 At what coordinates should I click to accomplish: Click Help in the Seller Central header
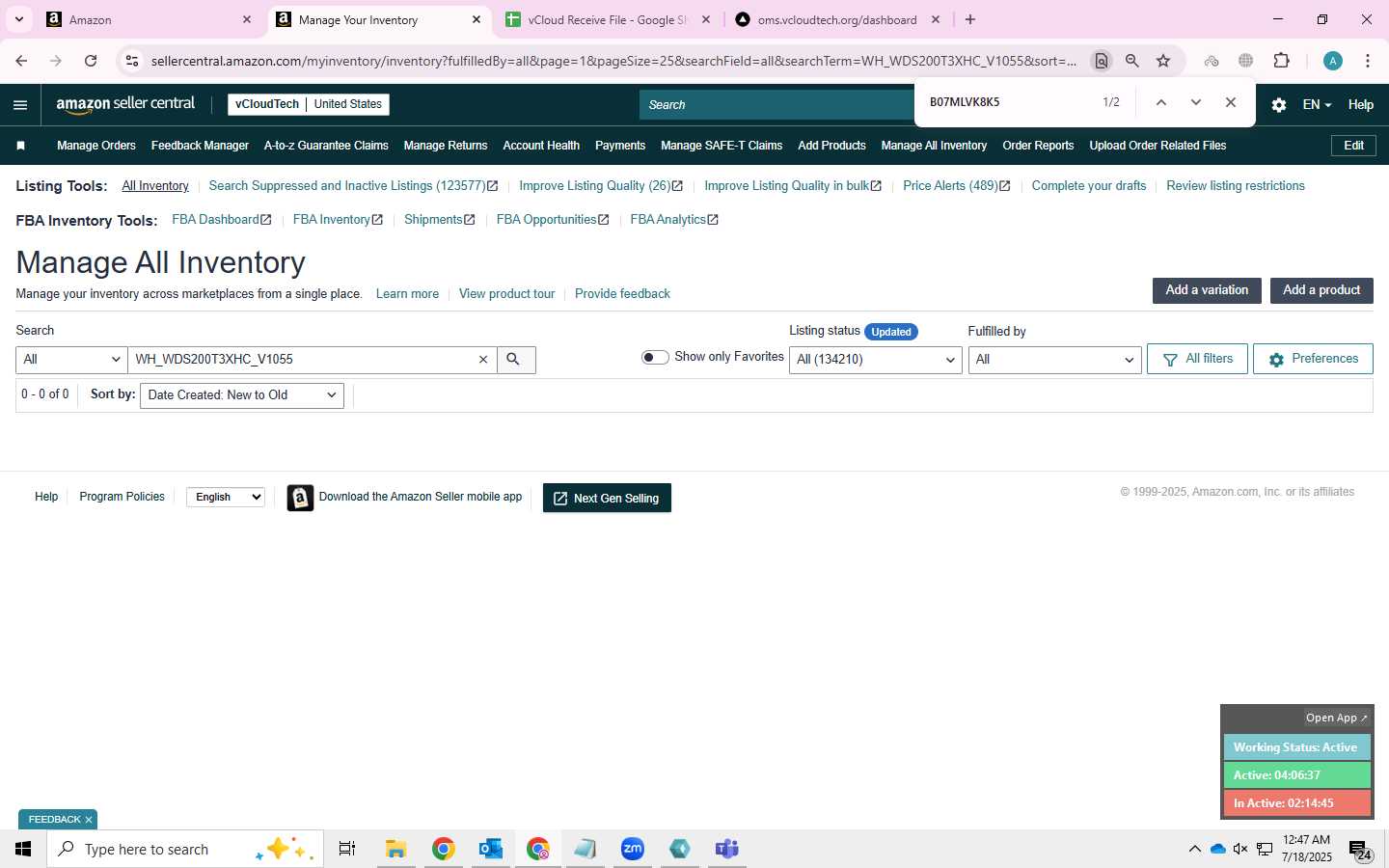[x=1360, y=105]
